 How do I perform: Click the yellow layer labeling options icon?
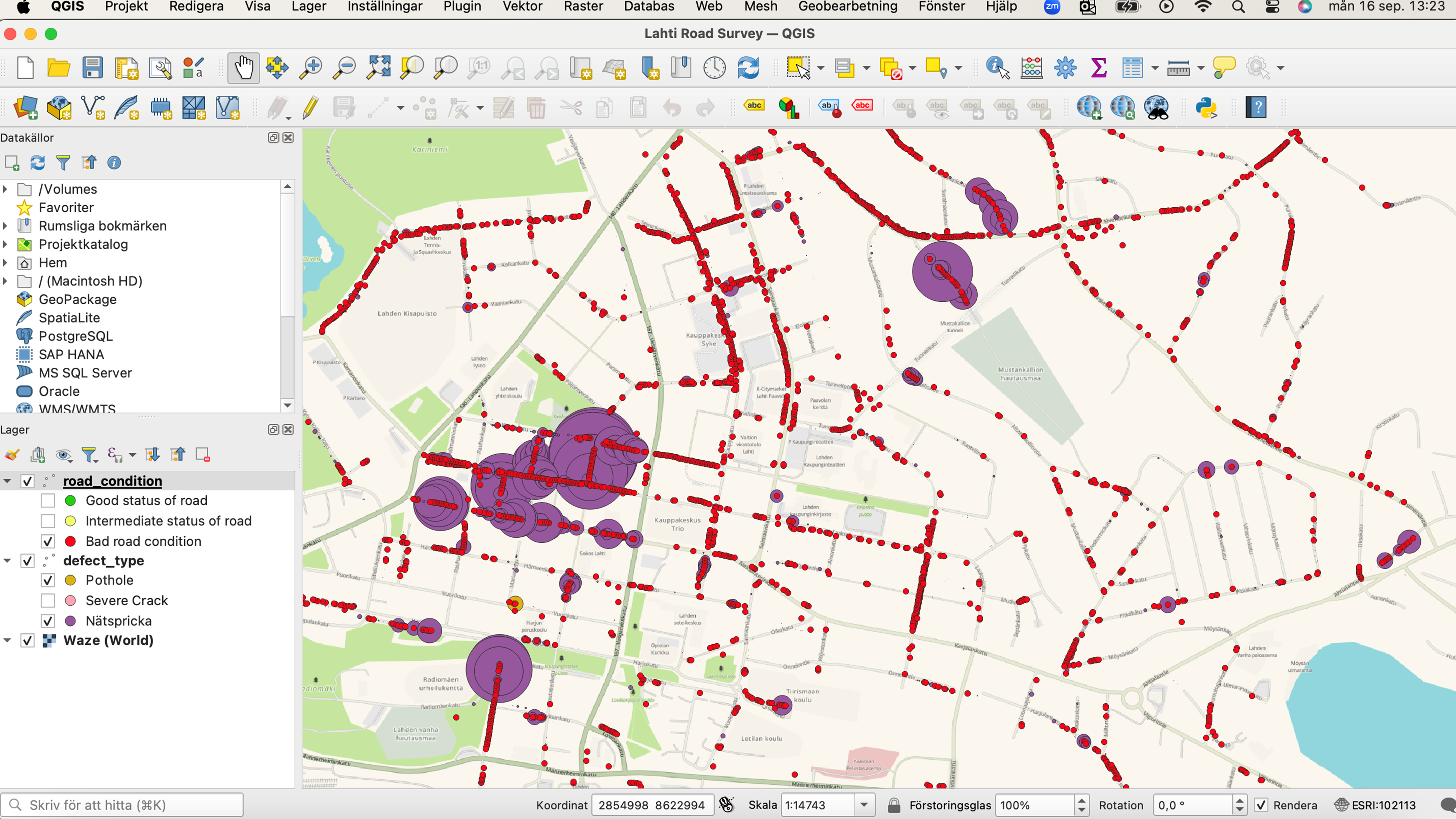754,106
